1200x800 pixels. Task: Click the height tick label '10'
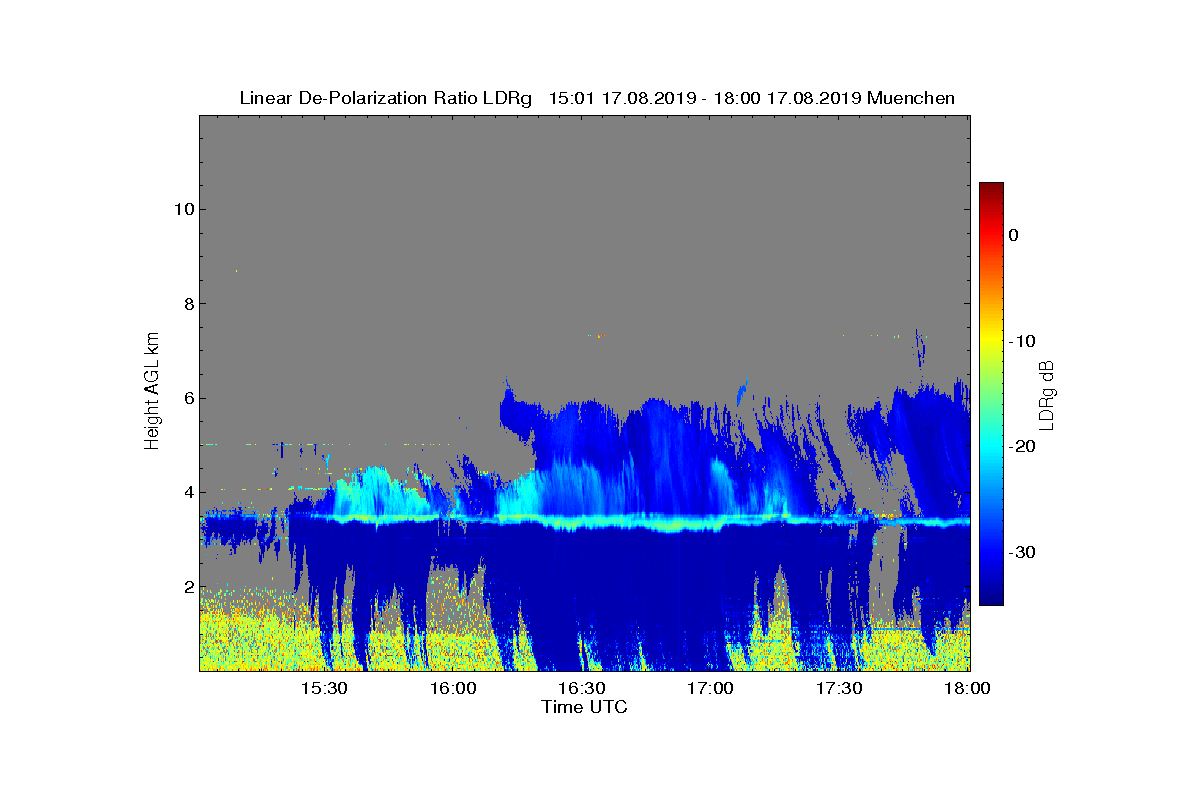182,209
